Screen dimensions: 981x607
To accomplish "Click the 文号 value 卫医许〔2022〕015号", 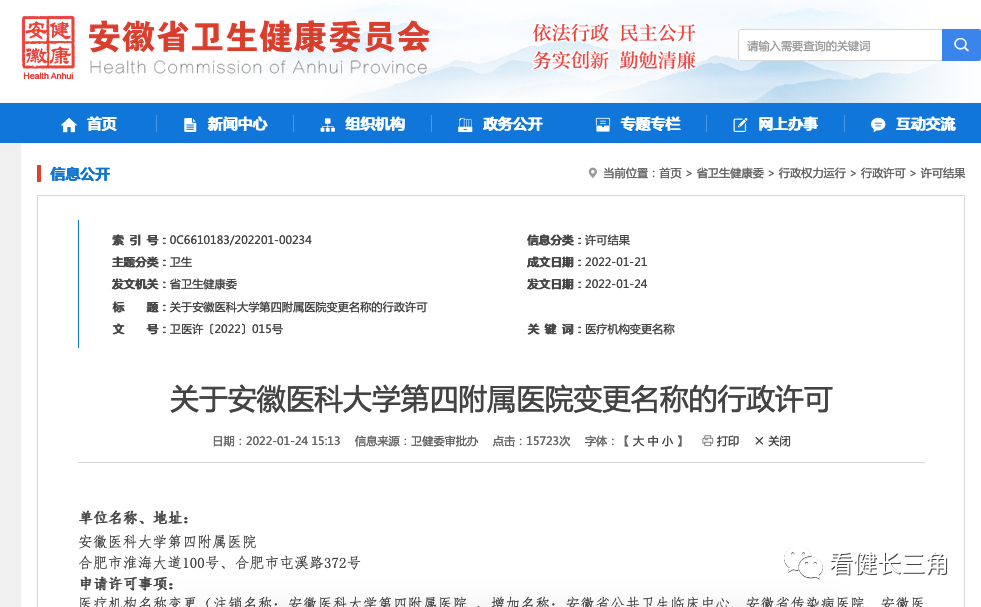I will (x=226, y=329).
